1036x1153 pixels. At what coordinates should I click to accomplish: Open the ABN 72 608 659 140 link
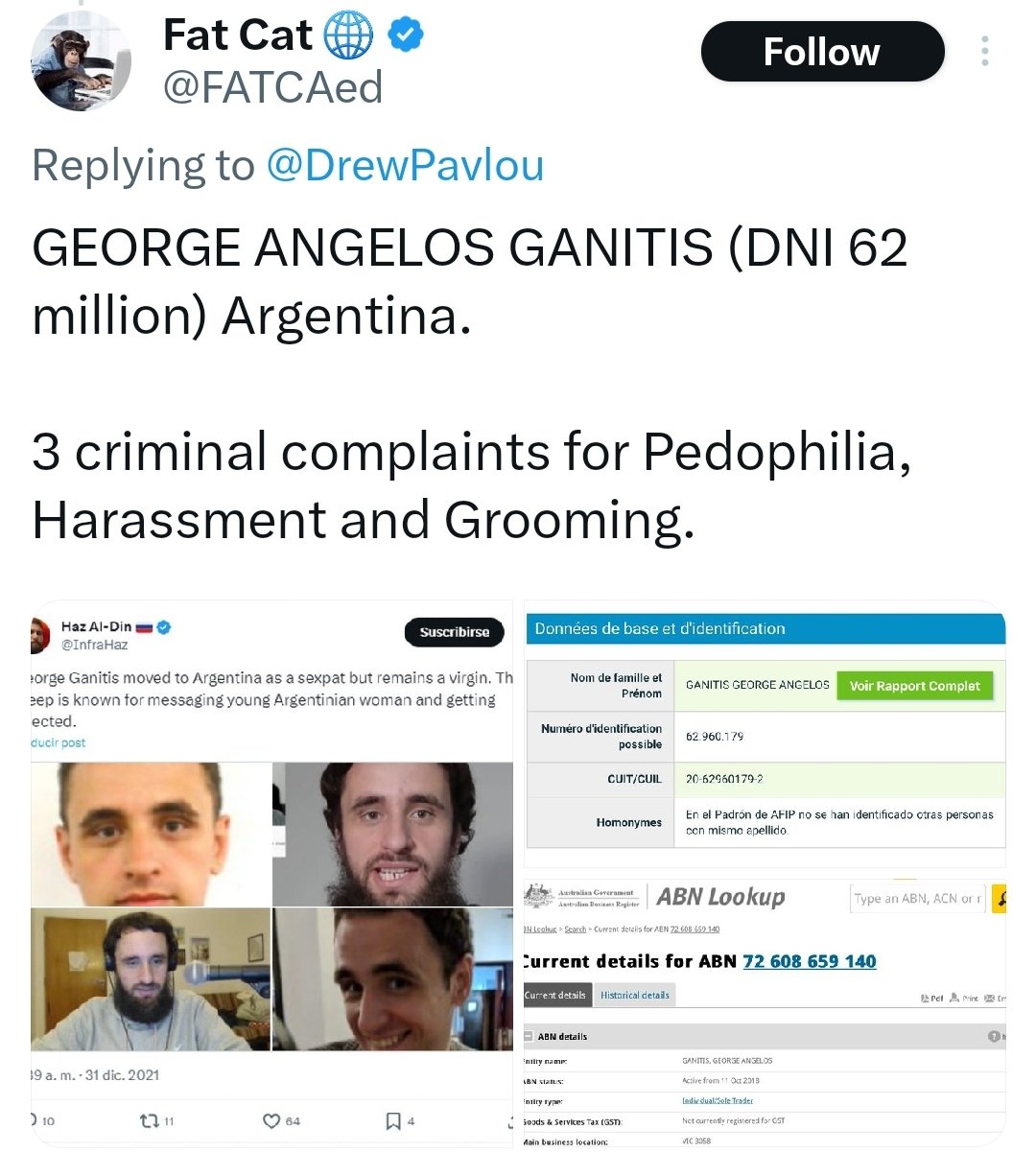click(x=809, y=961)
